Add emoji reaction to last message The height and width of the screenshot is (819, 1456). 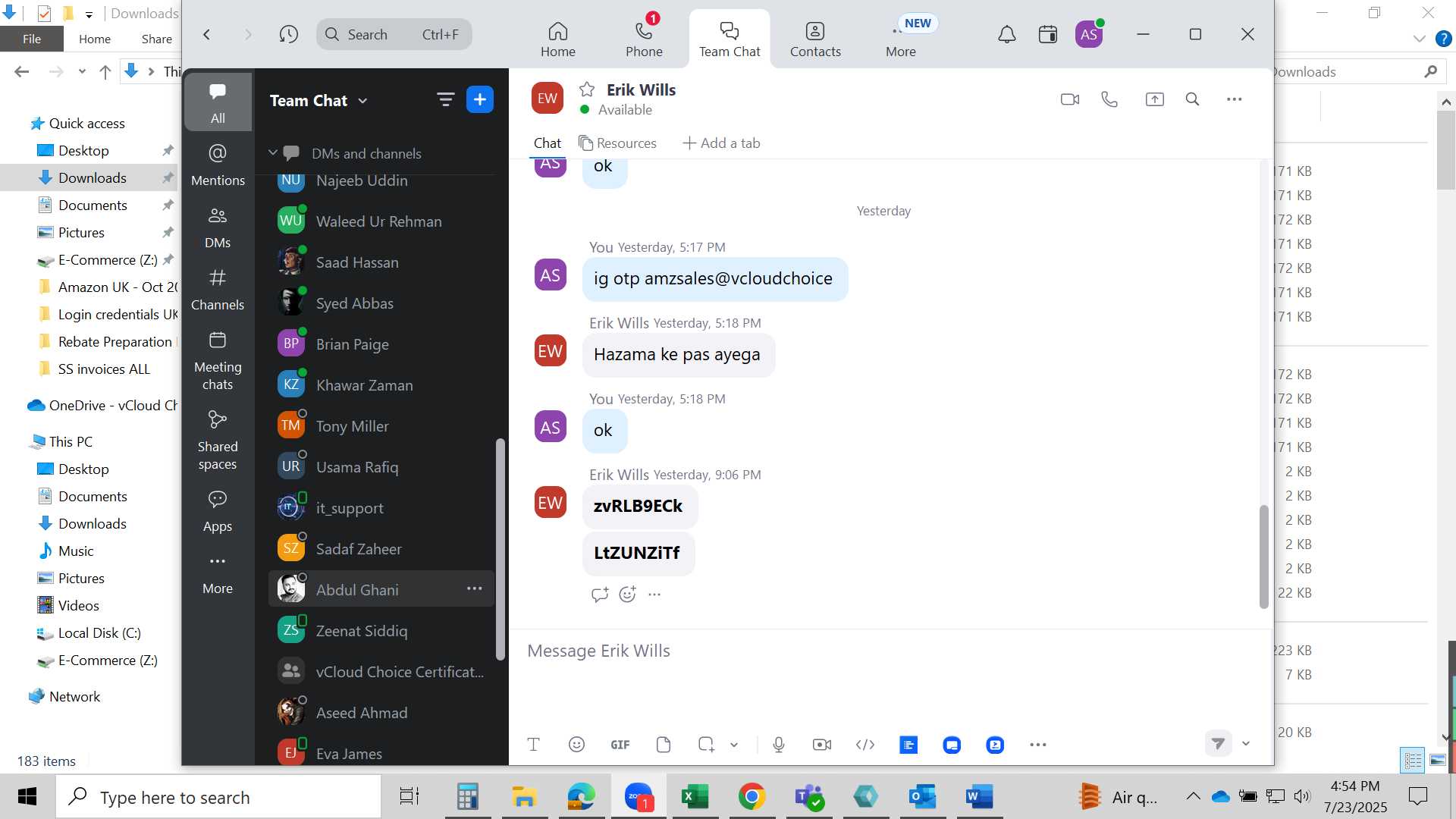coord(627,595)
